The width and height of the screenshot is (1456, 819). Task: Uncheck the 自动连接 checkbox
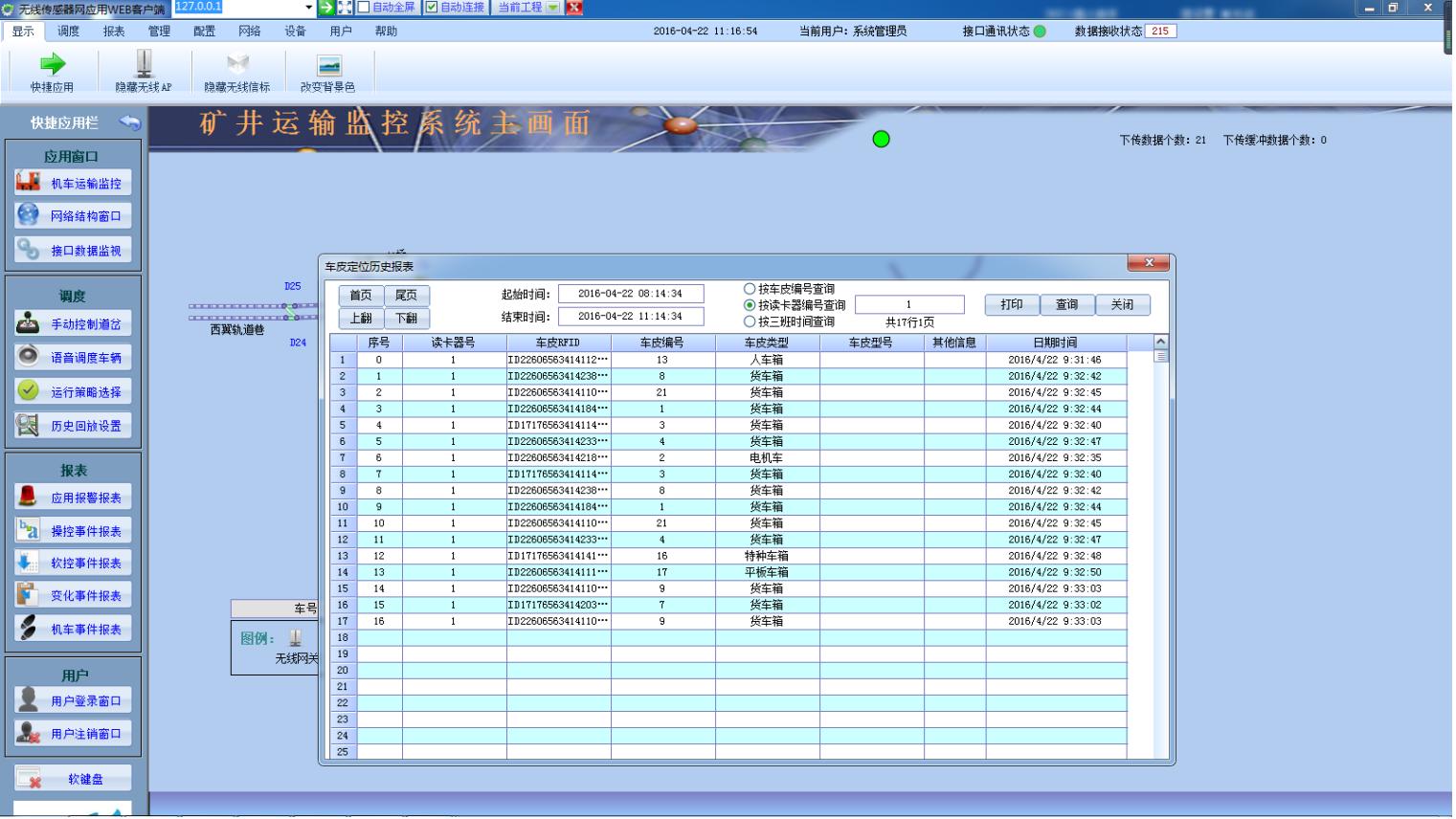click(x=432, y=8)
